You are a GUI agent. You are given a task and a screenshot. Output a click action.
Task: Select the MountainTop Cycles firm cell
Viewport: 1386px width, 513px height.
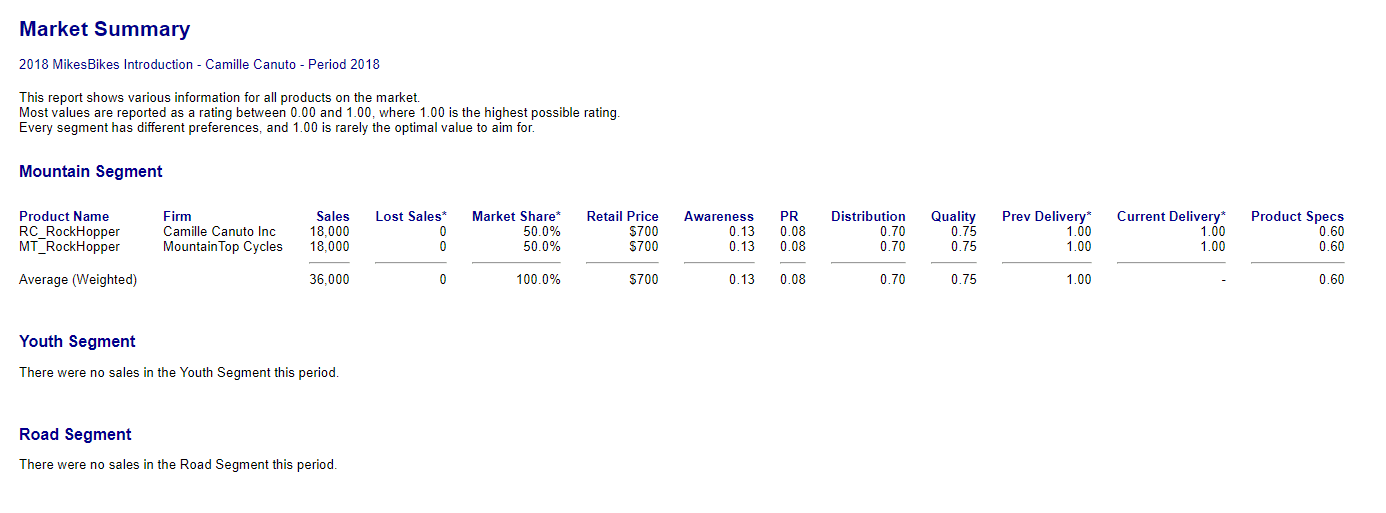pos(223,246)
